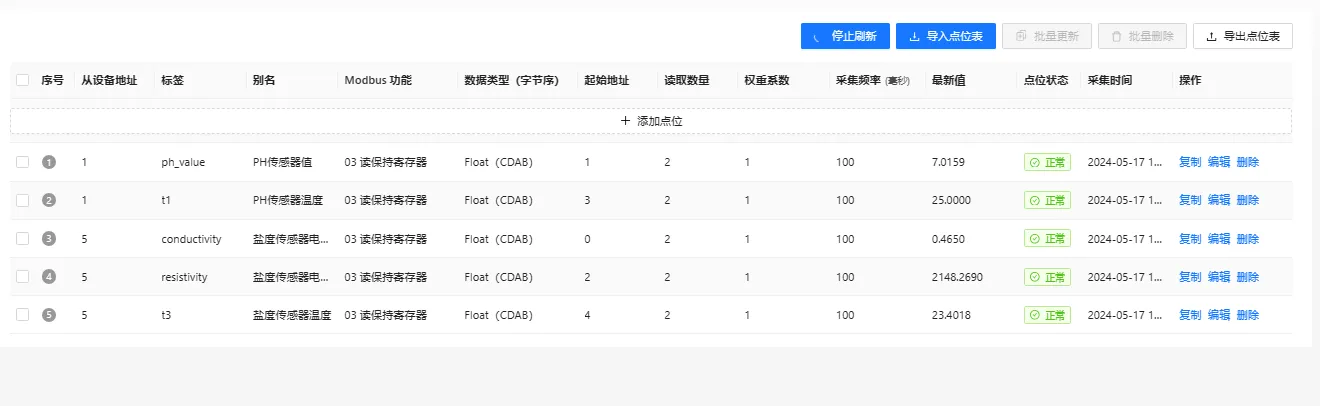The width and height of the screenshot is (1320, 406).
Task: Toggle the select-all checkbox in header
Action: coord(23,80)
